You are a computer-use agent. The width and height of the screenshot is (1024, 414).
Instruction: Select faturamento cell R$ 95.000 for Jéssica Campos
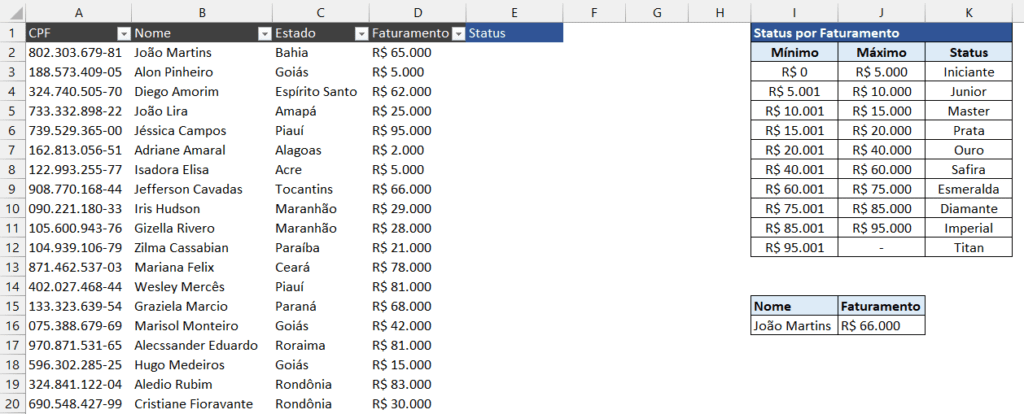tap(417, 131)
